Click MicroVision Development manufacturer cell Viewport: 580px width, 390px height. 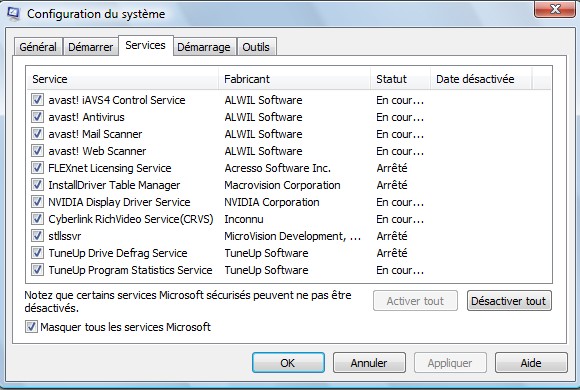pyautogui.click(x=293, y=236)
